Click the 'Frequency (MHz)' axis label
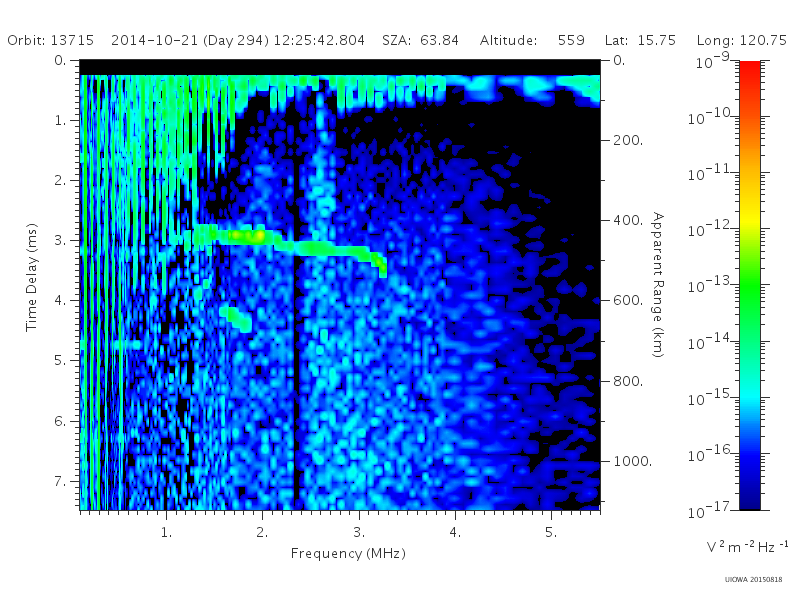The height and width of the screenshot is (600, 800). point(348,553)
